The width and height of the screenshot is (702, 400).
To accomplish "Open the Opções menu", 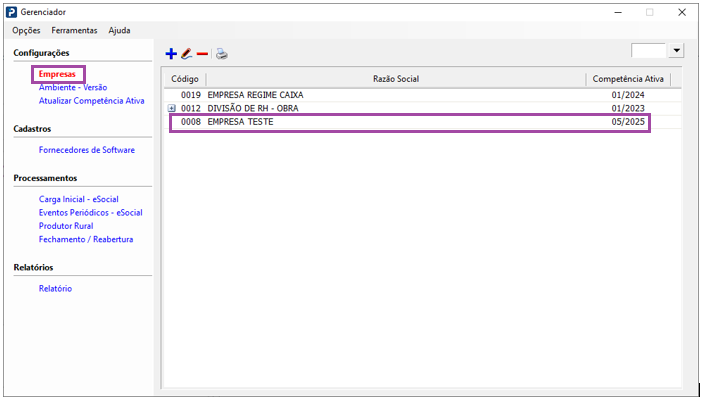I will [26, 30].
